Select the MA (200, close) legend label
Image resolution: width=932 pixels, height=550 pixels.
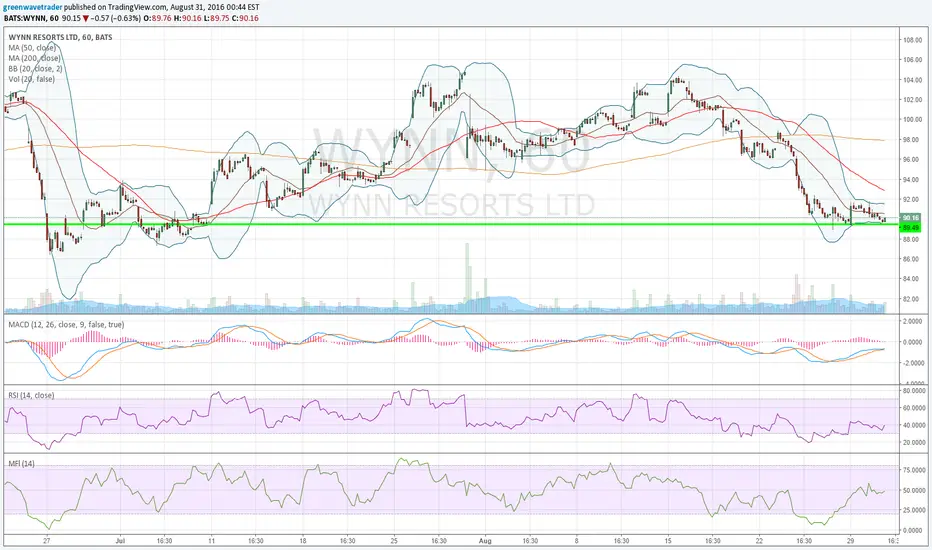pyautogui.click(x=34, y=58)
